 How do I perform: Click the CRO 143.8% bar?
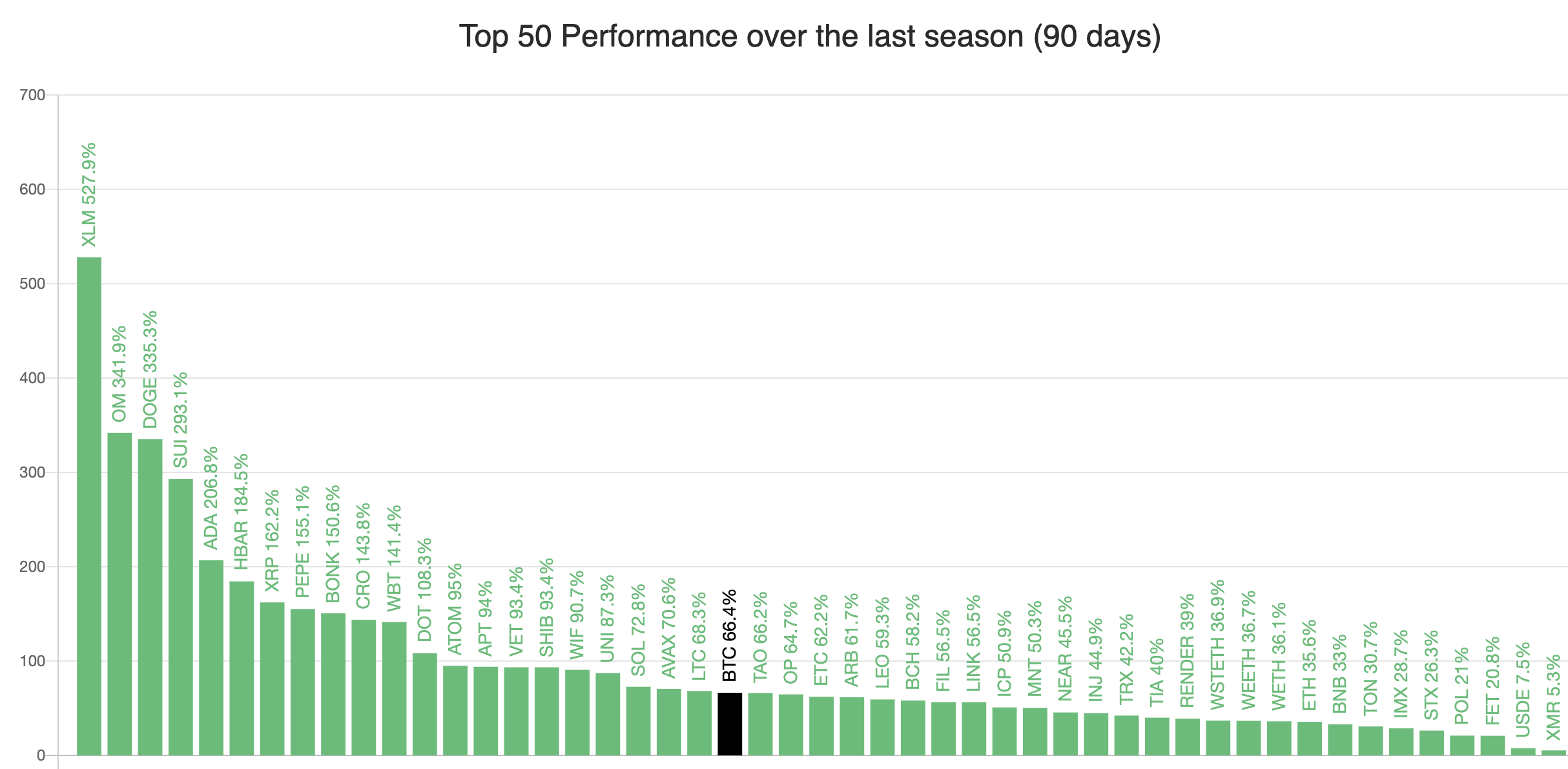tap(364, 688)
